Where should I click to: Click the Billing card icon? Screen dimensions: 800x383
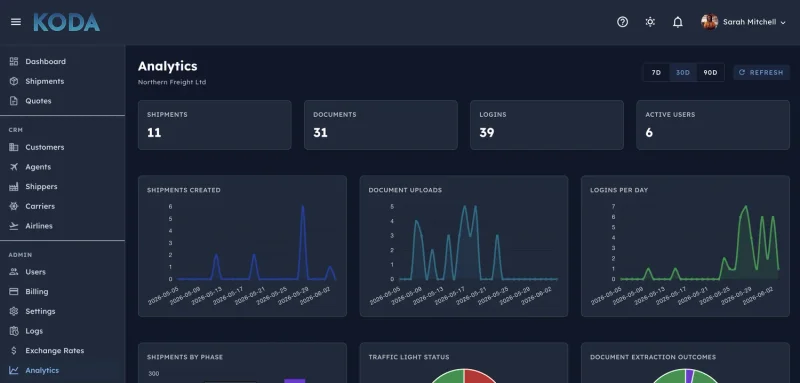click(x=14, y=292)
